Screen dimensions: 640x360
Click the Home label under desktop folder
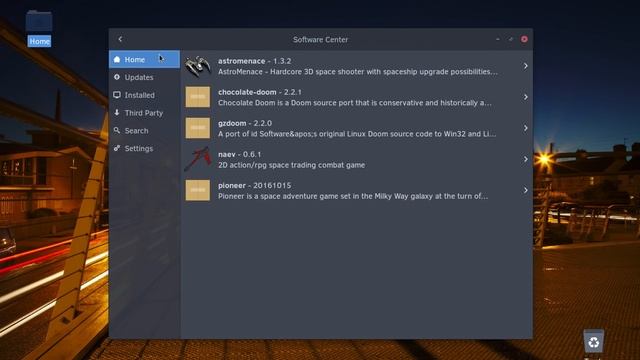point(39,41)
